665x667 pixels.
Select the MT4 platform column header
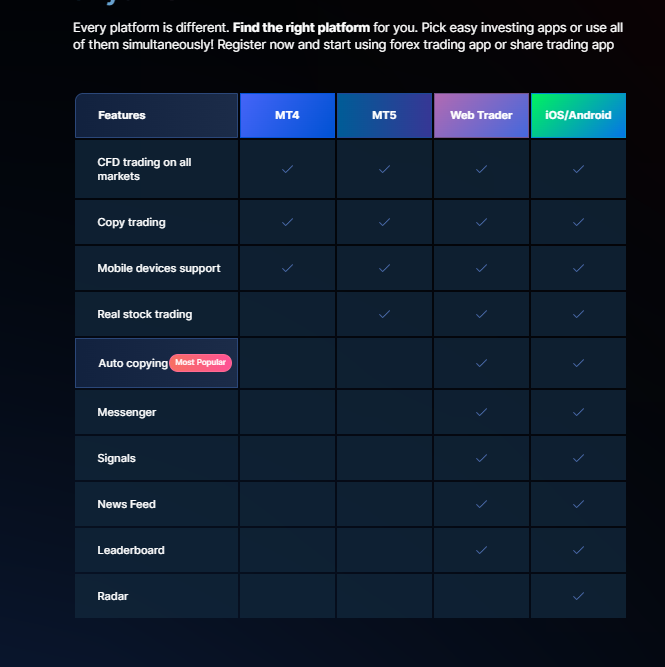[x=287, y=115]
